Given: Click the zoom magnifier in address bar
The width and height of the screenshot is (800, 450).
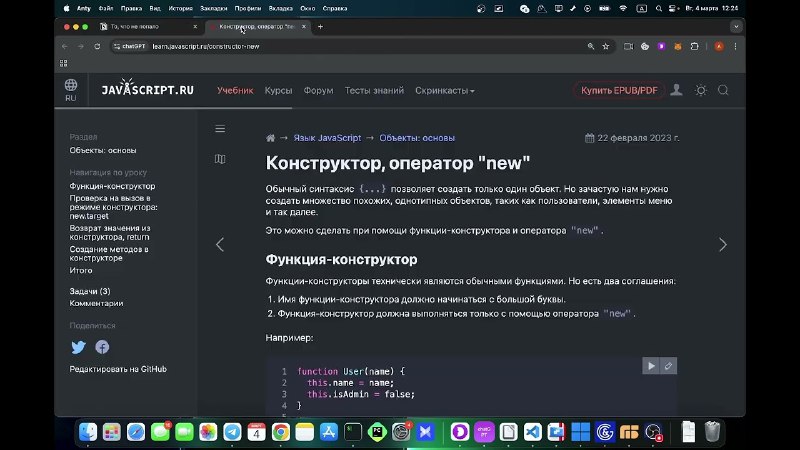Looking at the screenshot, I should [x=591, y=46].
